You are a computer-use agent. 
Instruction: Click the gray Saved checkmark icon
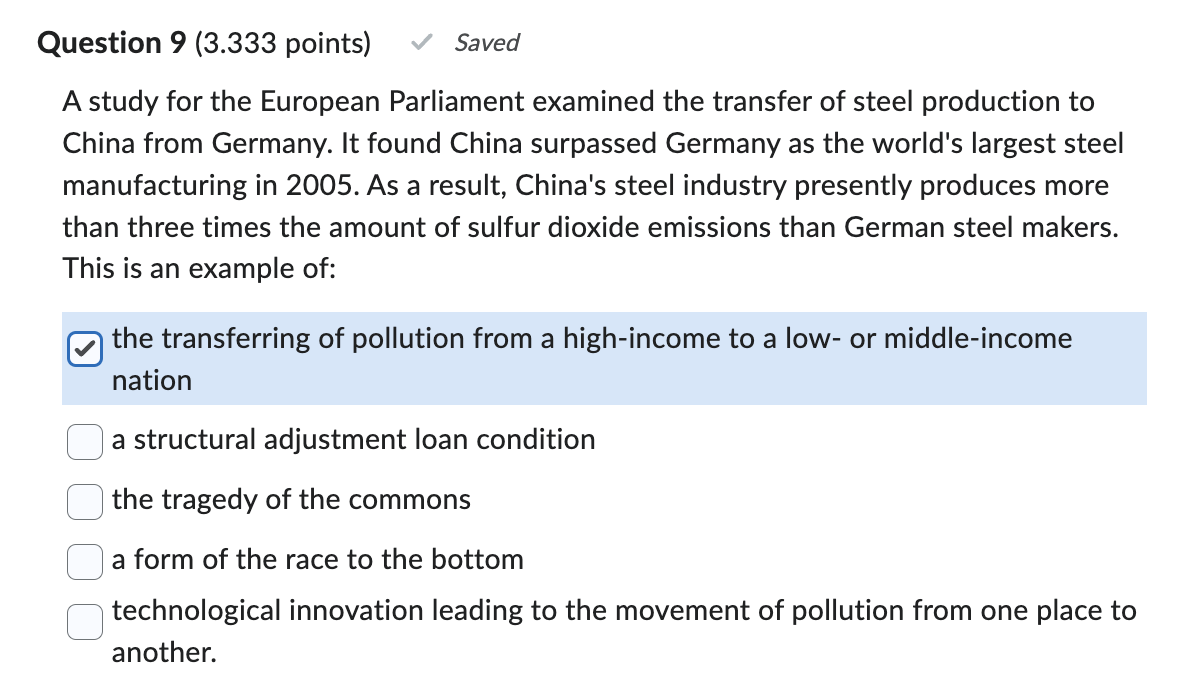point(421,42)
